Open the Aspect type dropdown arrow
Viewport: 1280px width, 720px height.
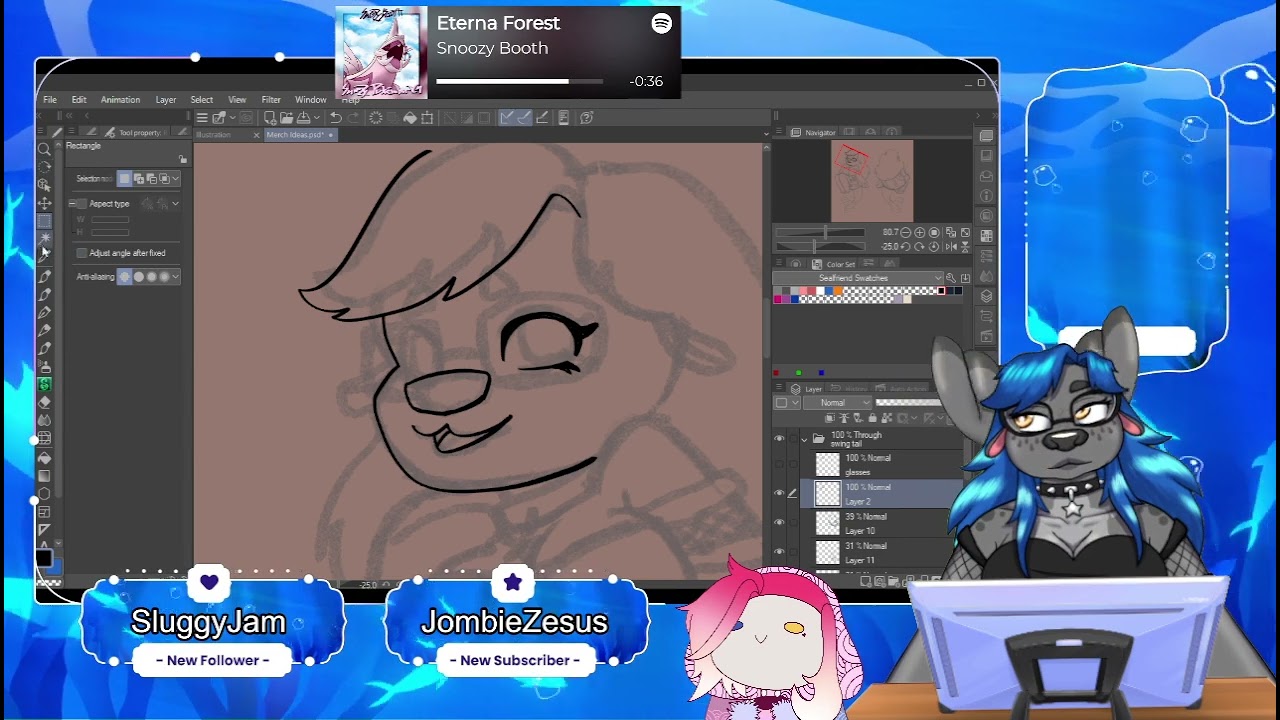pos(175,203)
